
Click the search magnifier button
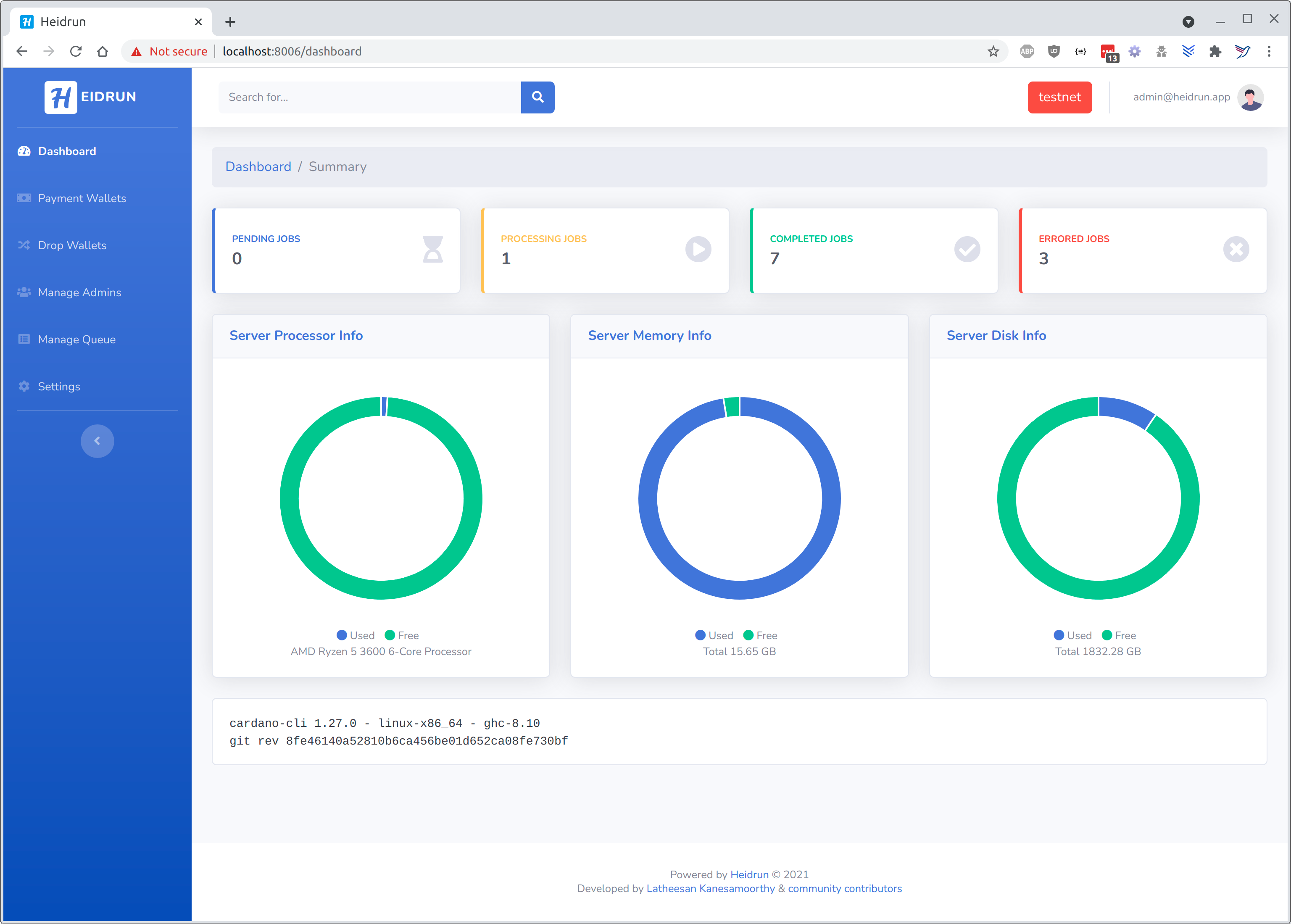tap(537, 97)
